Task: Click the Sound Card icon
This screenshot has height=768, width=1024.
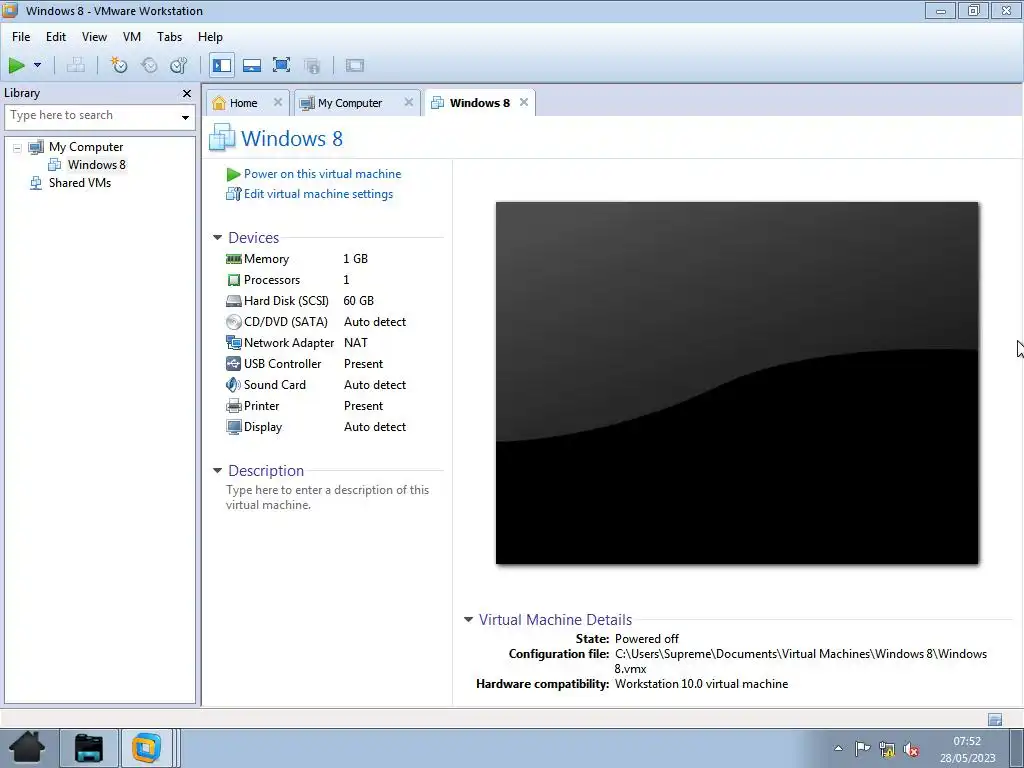Action: (233, 385)
